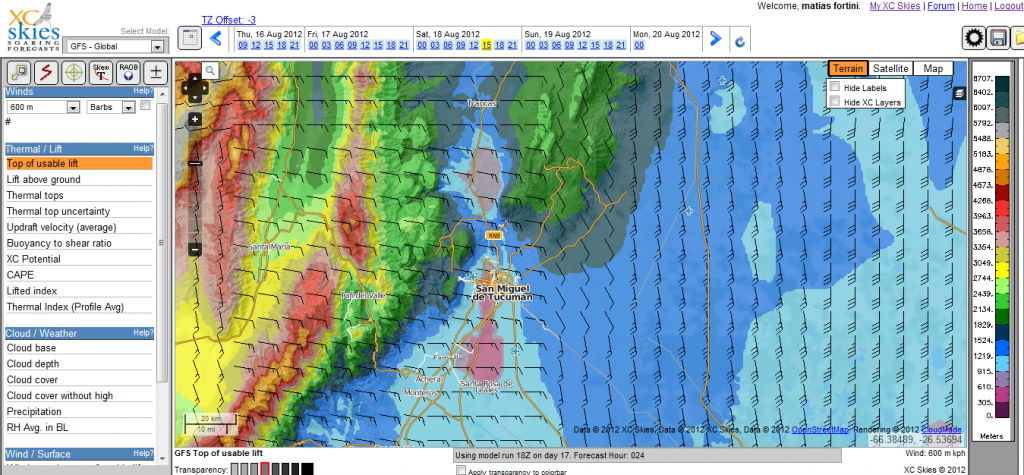Screen dimensions: 1024x475
Task: Enable the Hide Labels checkbox
Action: [835, 88]
